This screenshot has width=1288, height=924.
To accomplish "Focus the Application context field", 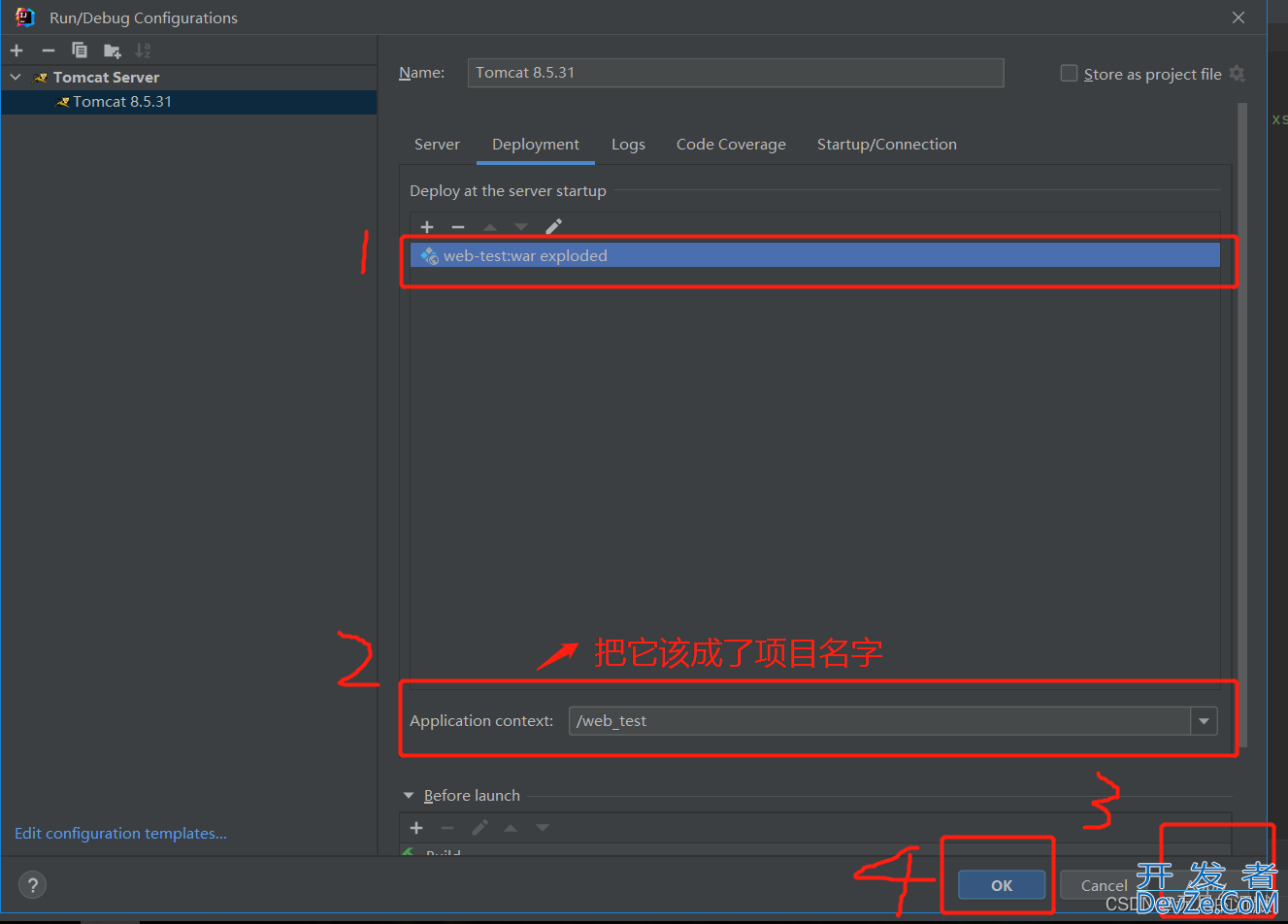I will [x=879, y=721].
